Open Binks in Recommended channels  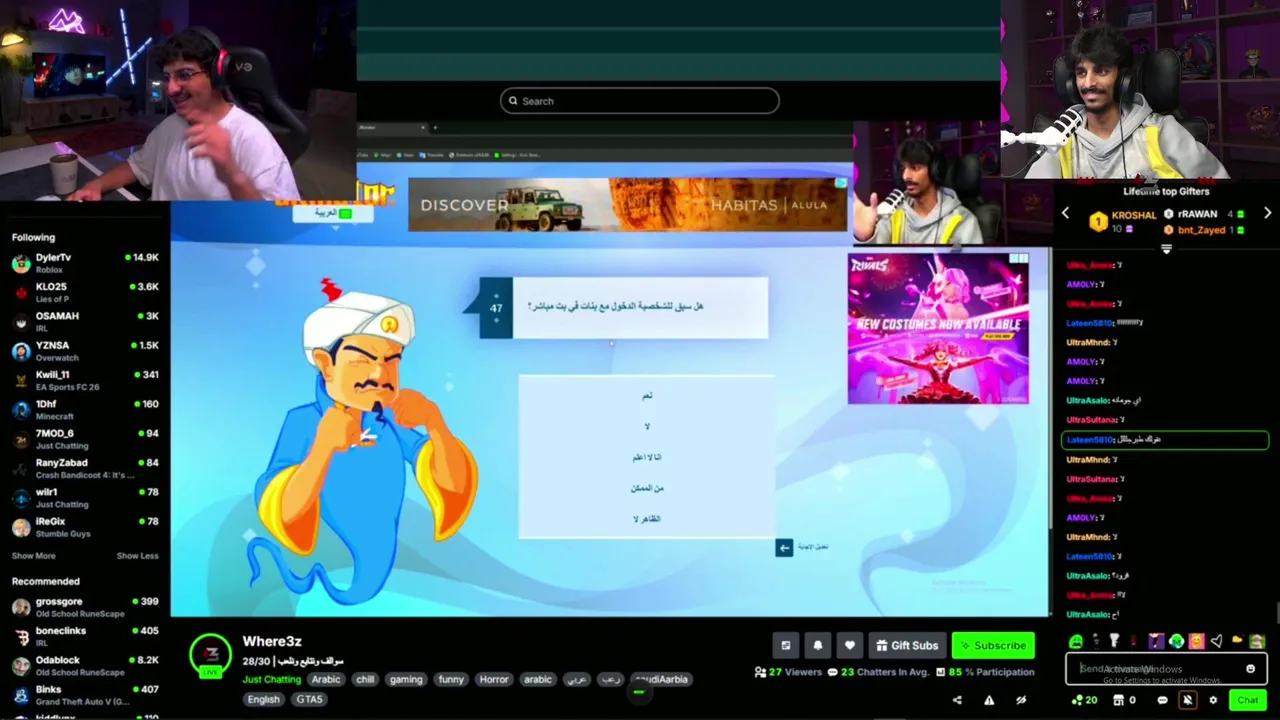(x=85, y=695)
